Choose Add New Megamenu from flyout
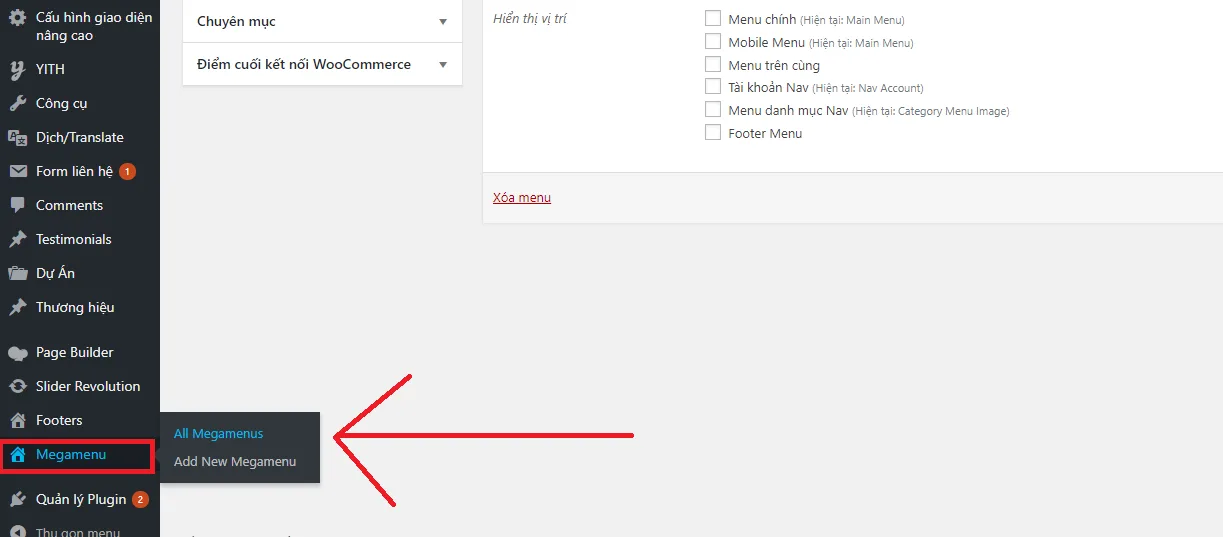Screen dimensions: 1223x537 pyautogui.click(x=235, y=461)
